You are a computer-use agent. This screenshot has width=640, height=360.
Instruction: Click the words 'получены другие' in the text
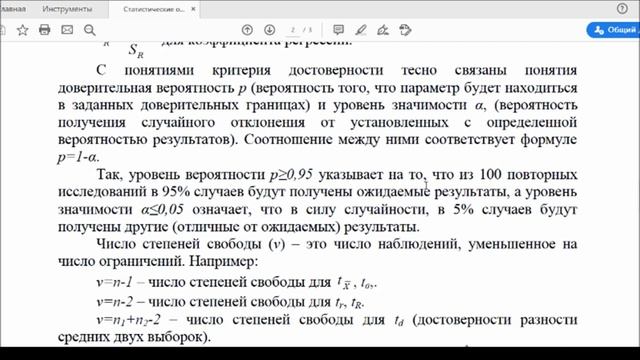click(113, 227)
